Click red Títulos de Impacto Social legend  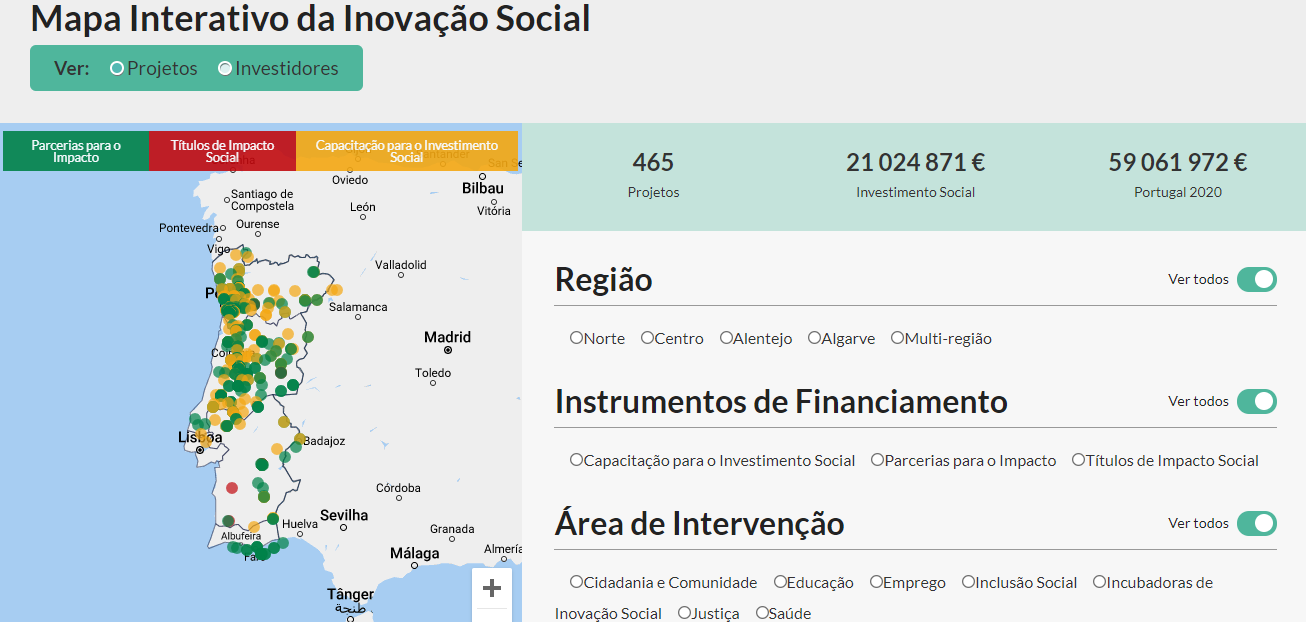coord(222,151)
